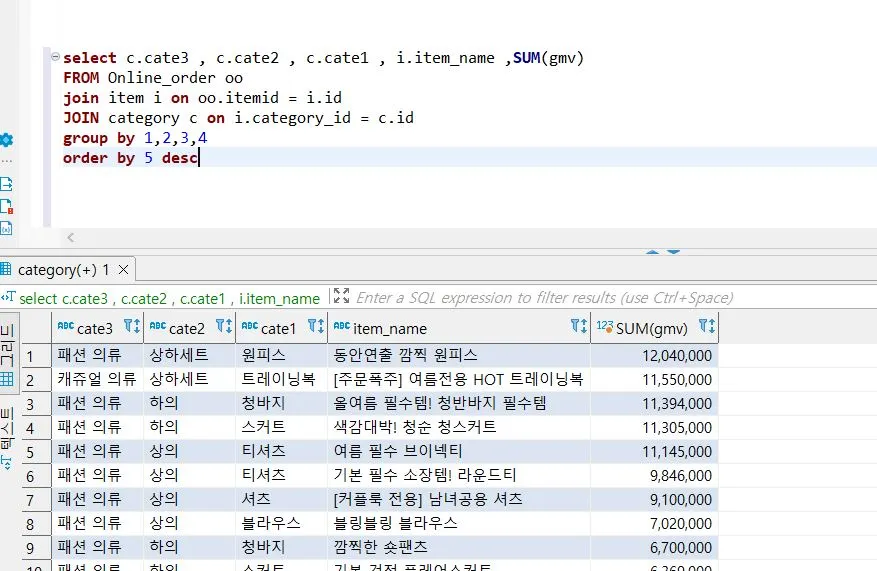877x571 pixels.
Task: Close the category(+) 1 result tab
Action: pyautogui.click(x=124, y=270)
